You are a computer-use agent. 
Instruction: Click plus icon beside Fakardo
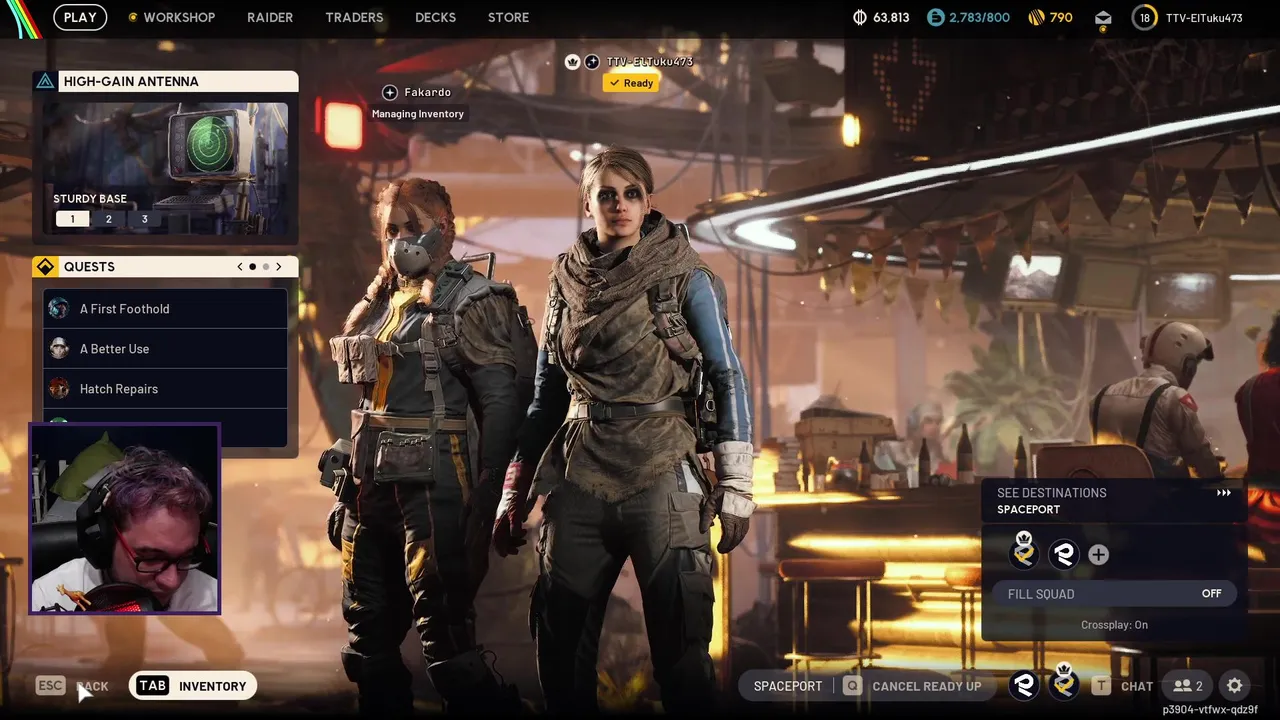390,92
